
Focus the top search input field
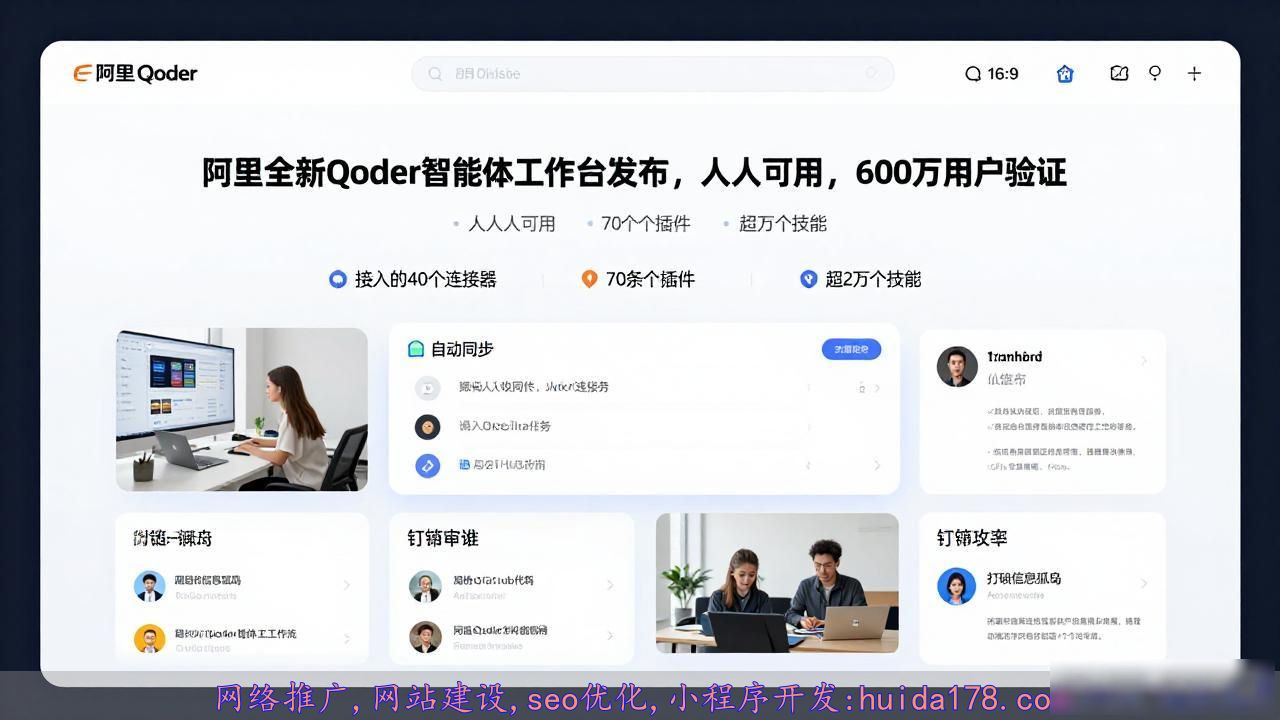pyautogui.click(x=652, y=73)
